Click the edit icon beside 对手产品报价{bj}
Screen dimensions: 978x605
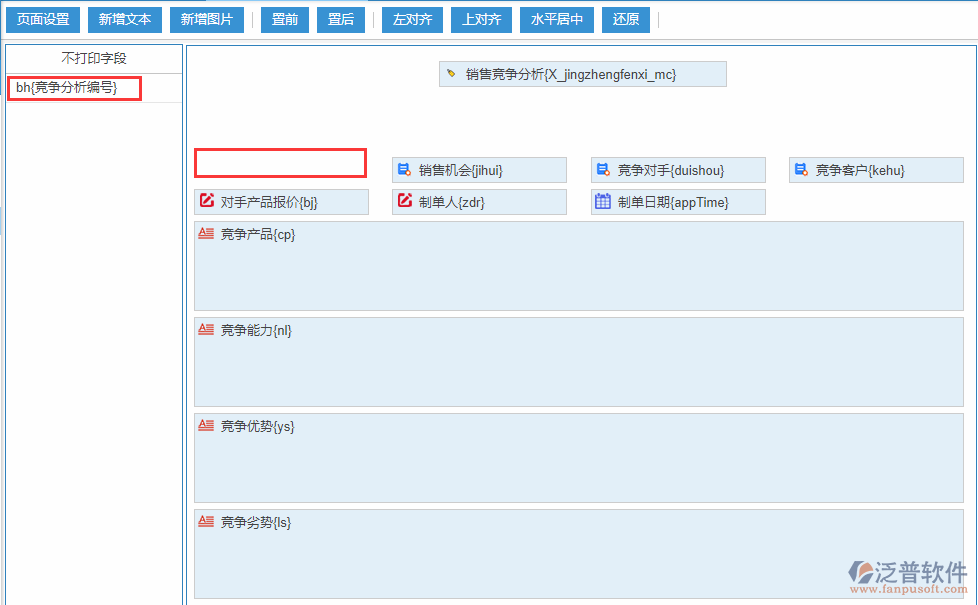(x=206, y=201)
